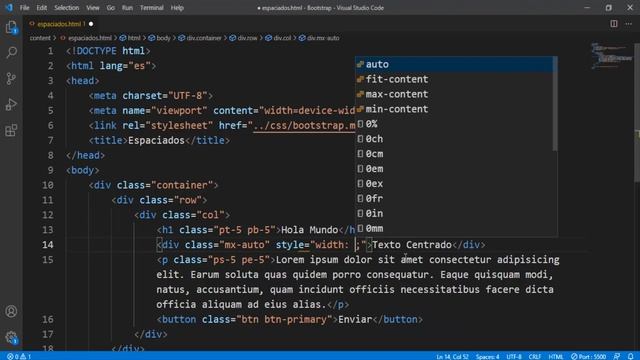640x360 pixels.
Task: Click the 'Enviar' button text in code
Action: [x=355, y=319]
